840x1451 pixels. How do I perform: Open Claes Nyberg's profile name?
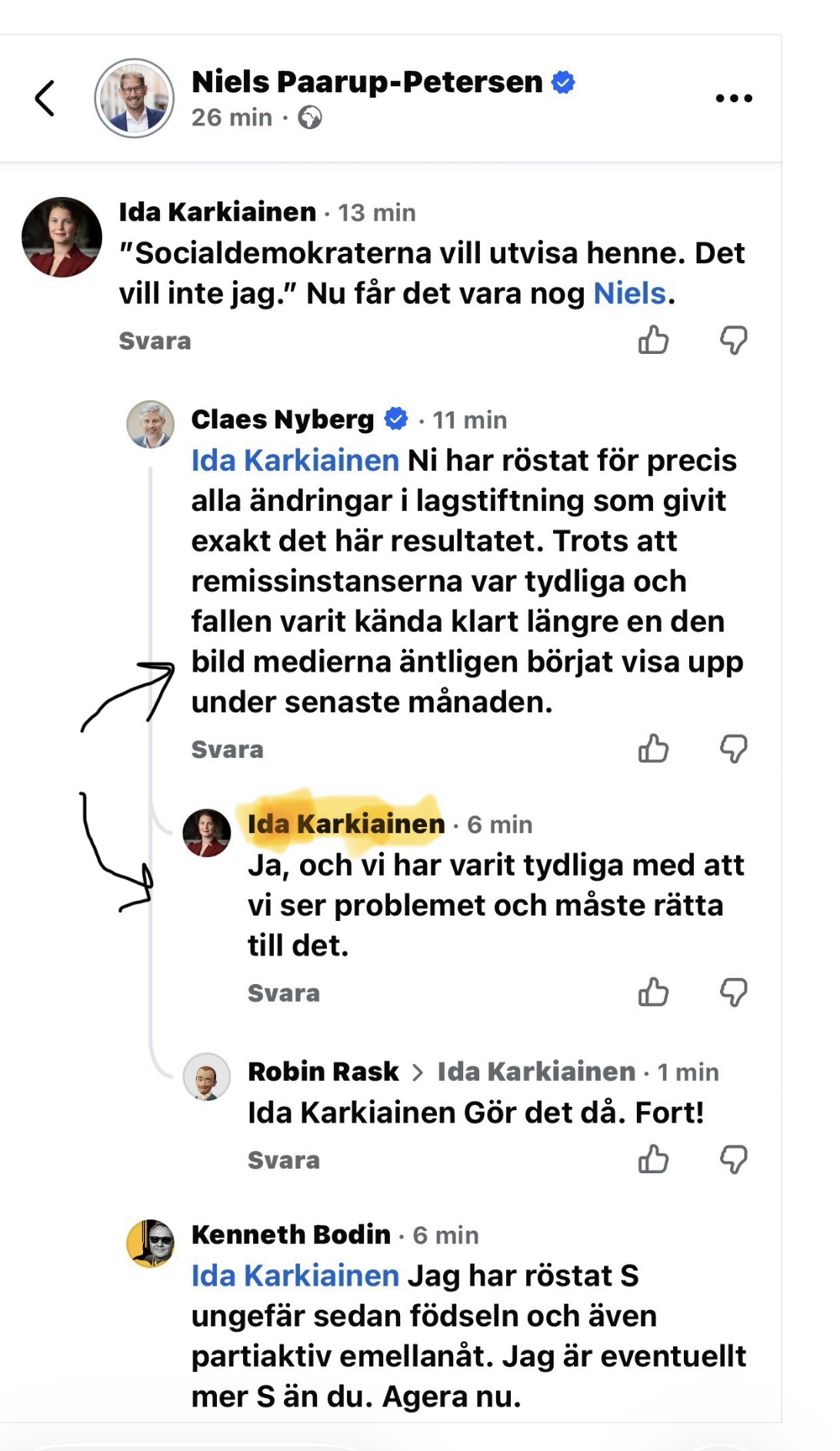(282, 419)
